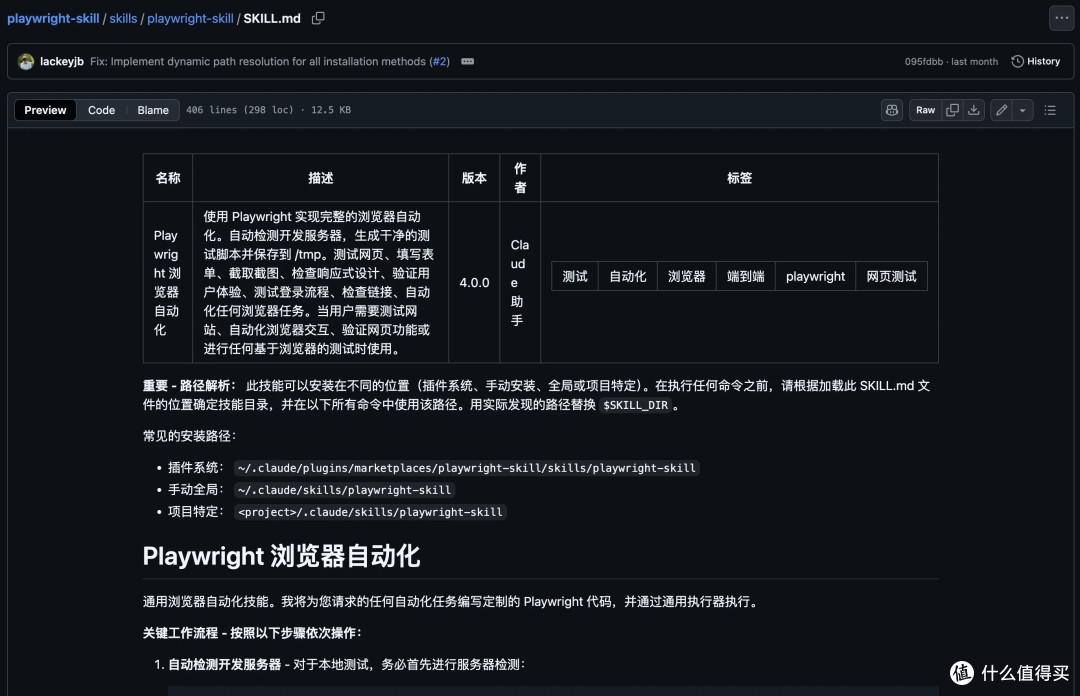1080x696 pixels.
Task: Click the 描述 column header
Action: click(x=320, y=178)
